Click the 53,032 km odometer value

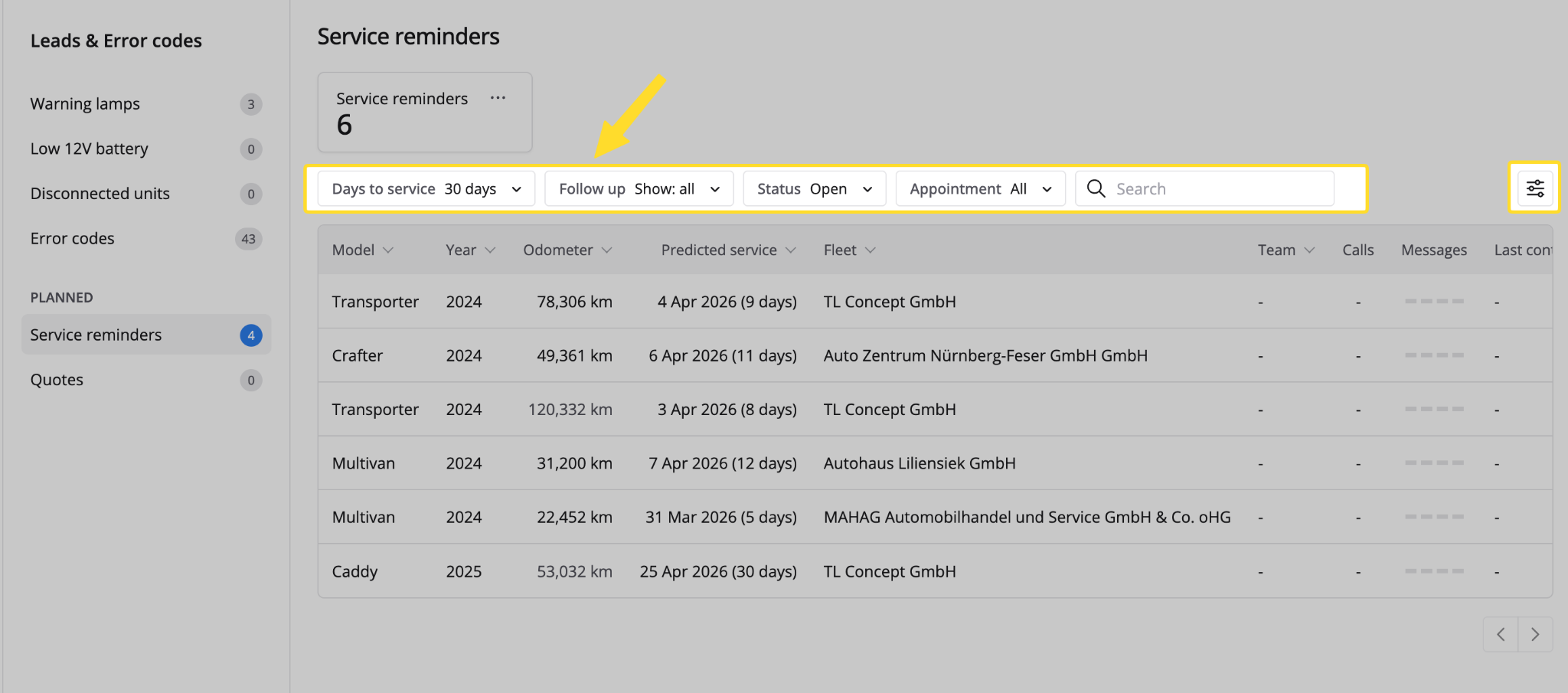[x=574, y=571]
